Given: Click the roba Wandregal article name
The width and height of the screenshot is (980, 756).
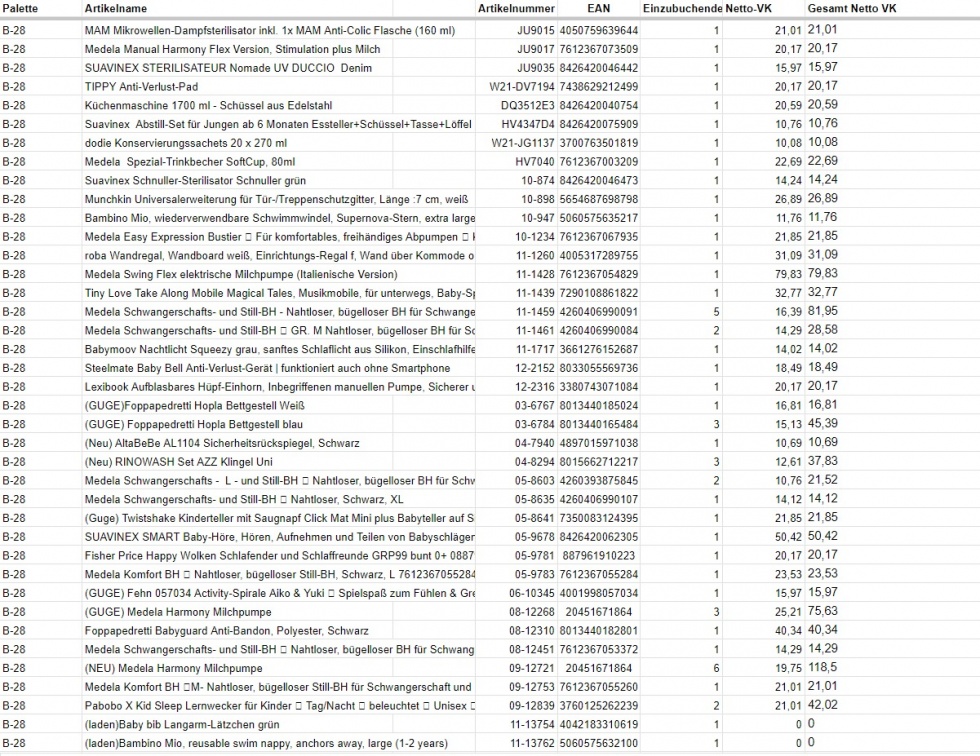Looking at the screenshot, I should coord(280,255).
